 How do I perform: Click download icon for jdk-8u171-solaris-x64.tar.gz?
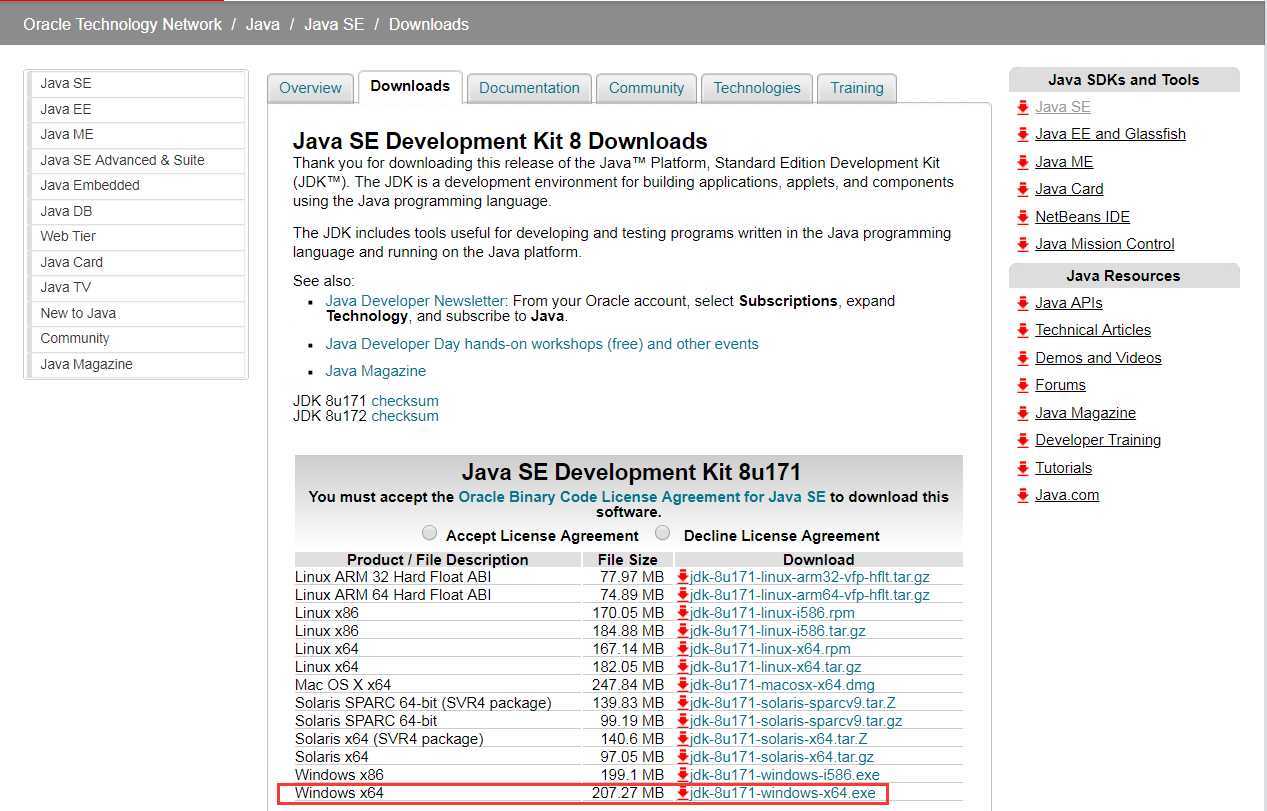click(683, 757)
